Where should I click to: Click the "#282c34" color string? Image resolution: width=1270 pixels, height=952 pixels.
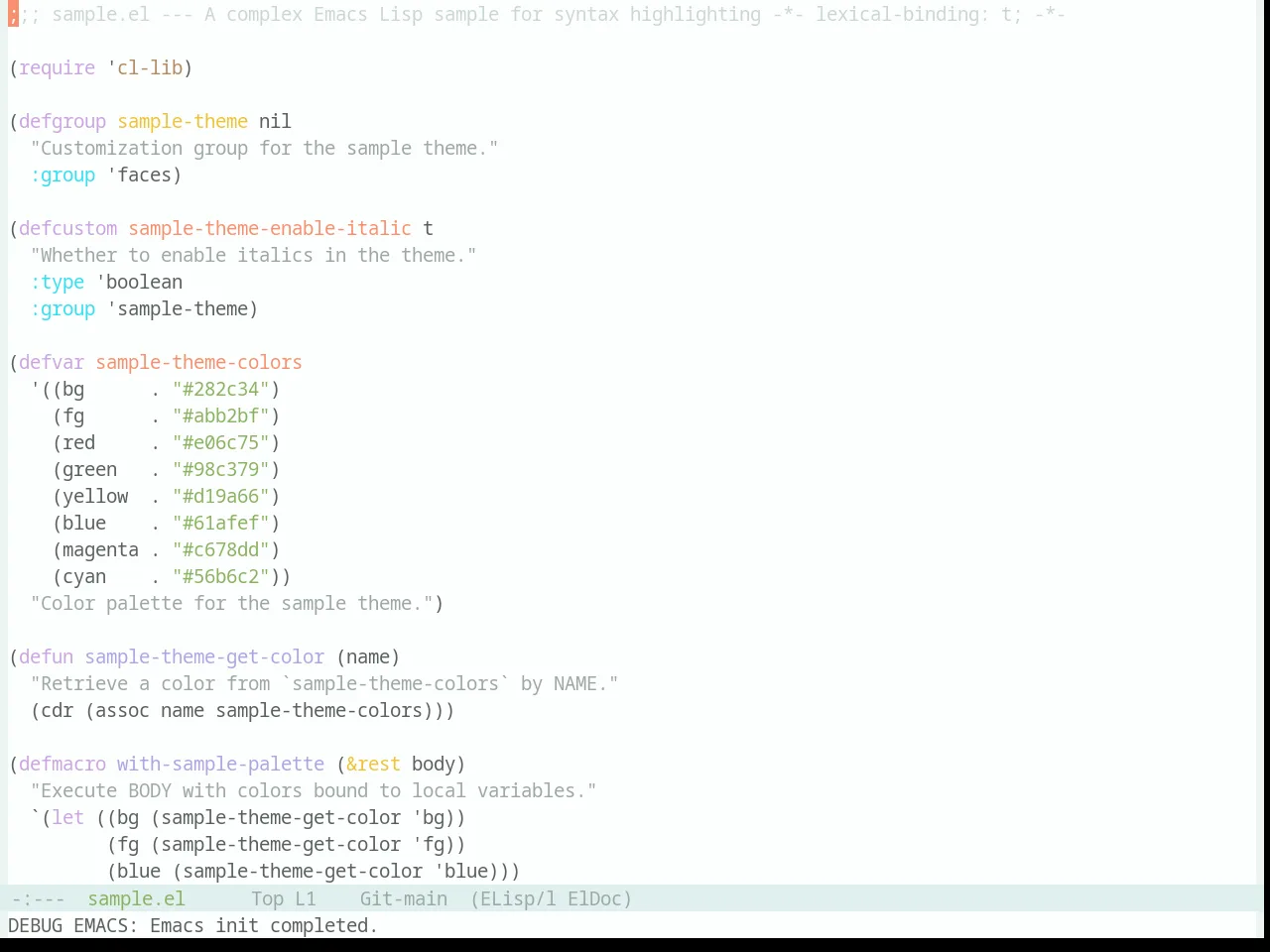[x=221, y=389]
